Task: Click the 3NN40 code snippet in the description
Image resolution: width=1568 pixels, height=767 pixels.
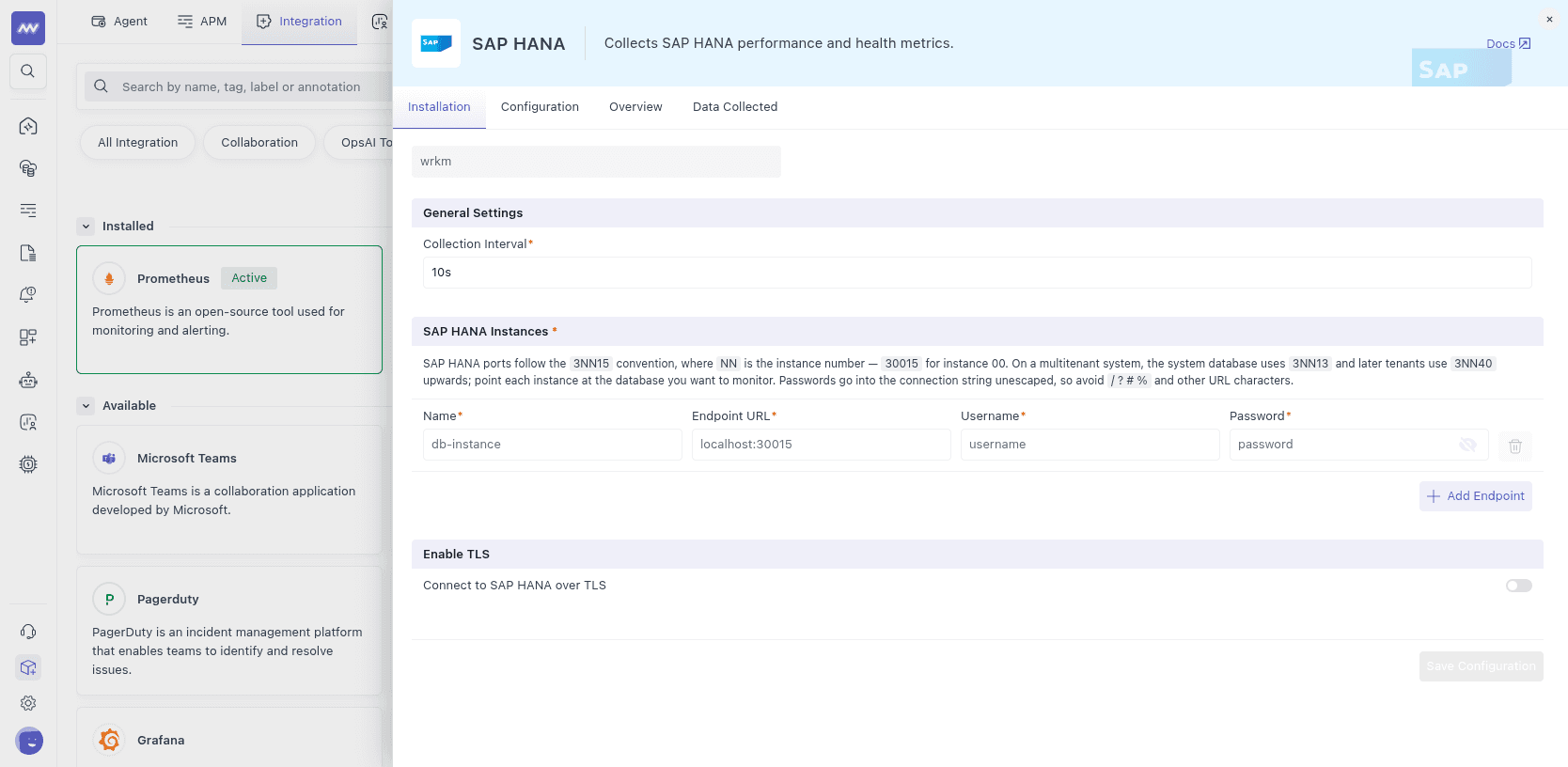Action: (1473, 364)
